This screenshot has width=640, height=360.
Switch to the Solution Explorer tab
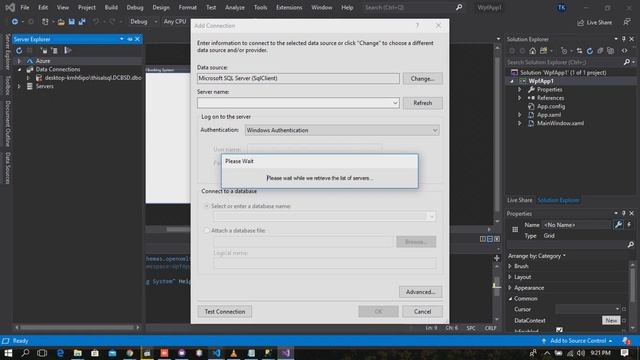pos(558,200)
